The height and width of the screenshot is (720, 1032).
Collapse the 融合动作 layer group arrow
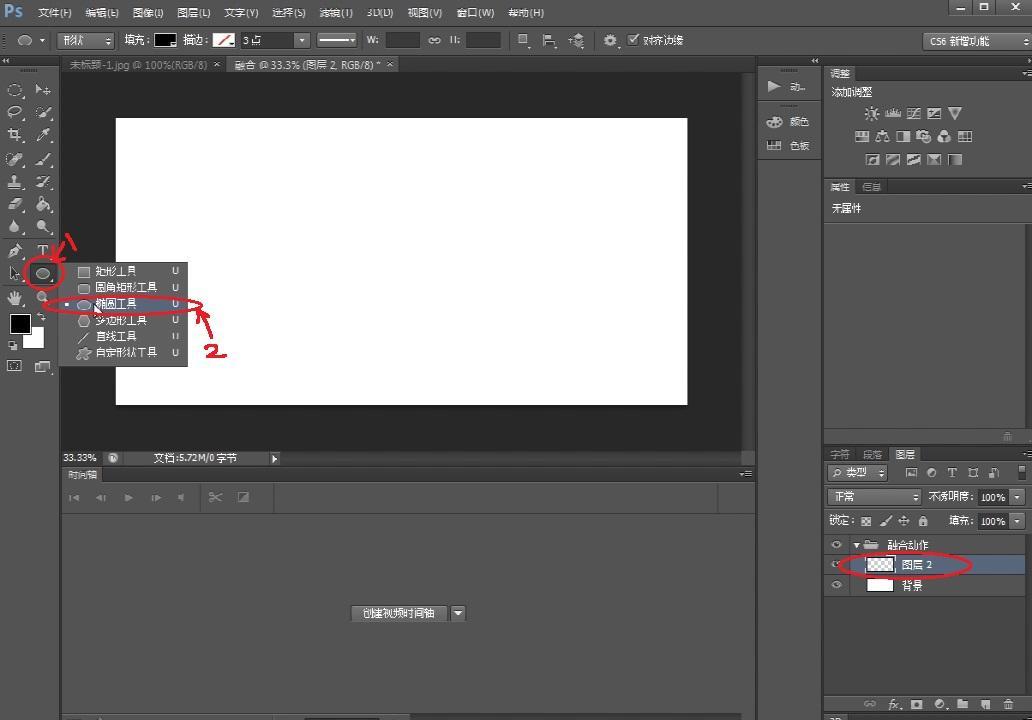[x=857, y=545]
